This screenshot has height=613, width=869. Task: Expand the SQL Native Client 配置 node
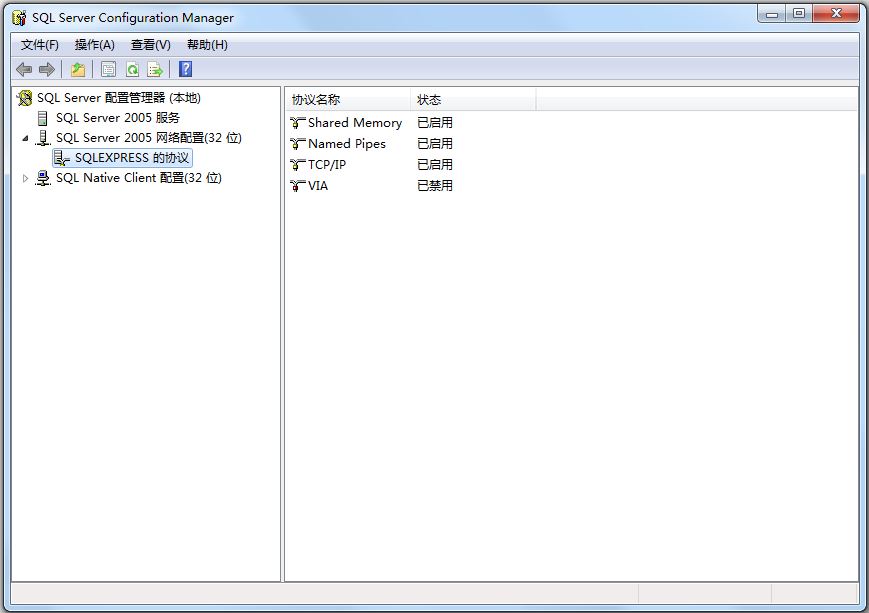point(25,178)
